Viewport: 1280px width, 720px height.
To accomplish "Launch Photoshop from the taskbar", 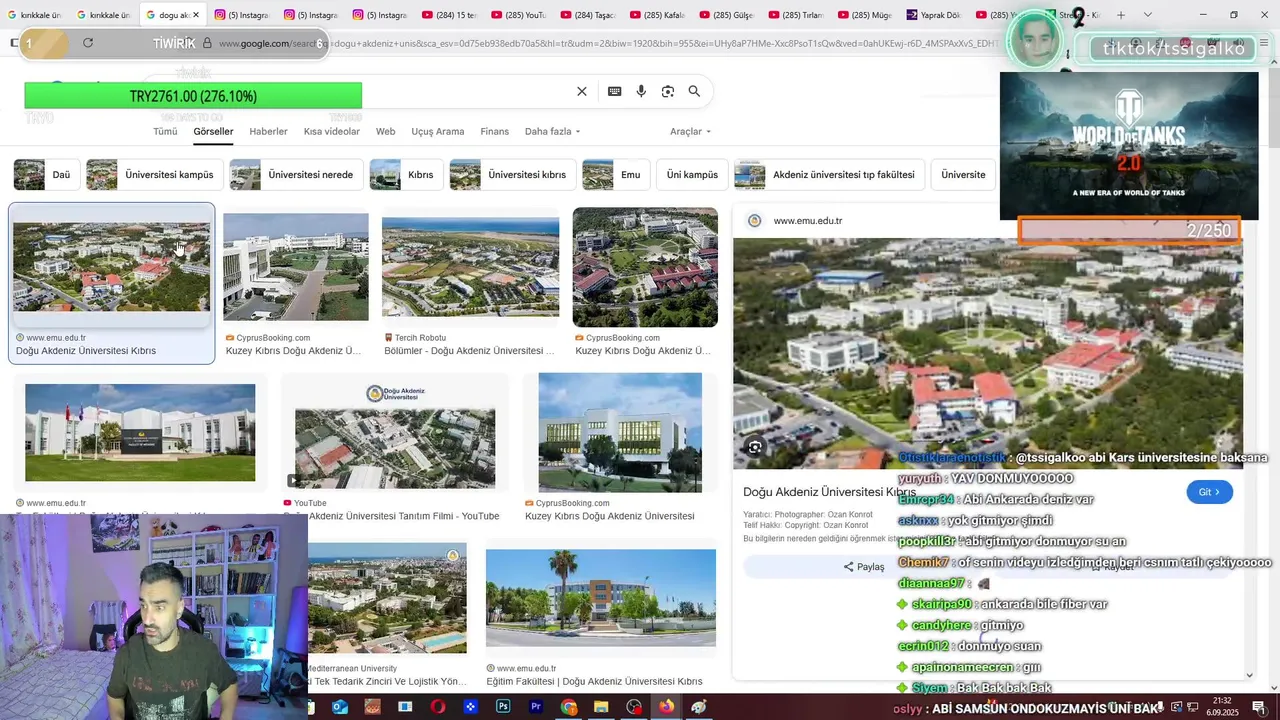I will [x=503, y=707].
